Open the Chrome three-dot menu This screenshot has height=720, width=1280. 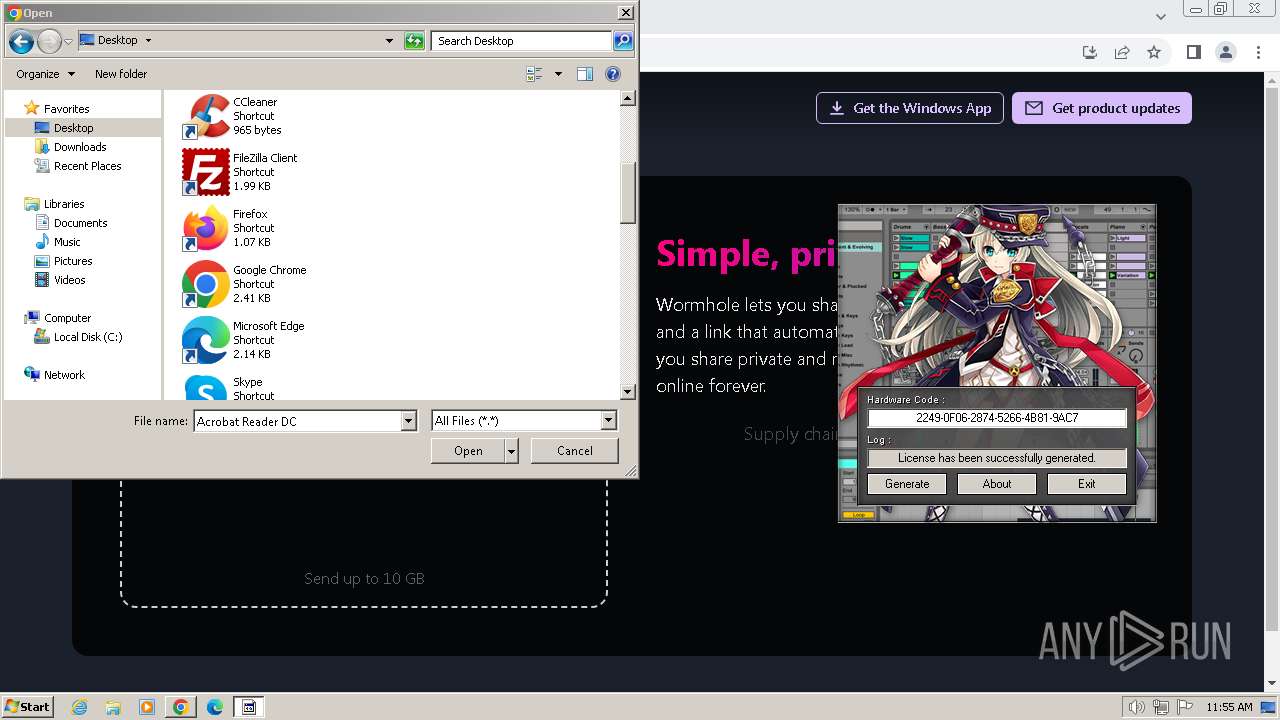click(x=1258, y=52)
